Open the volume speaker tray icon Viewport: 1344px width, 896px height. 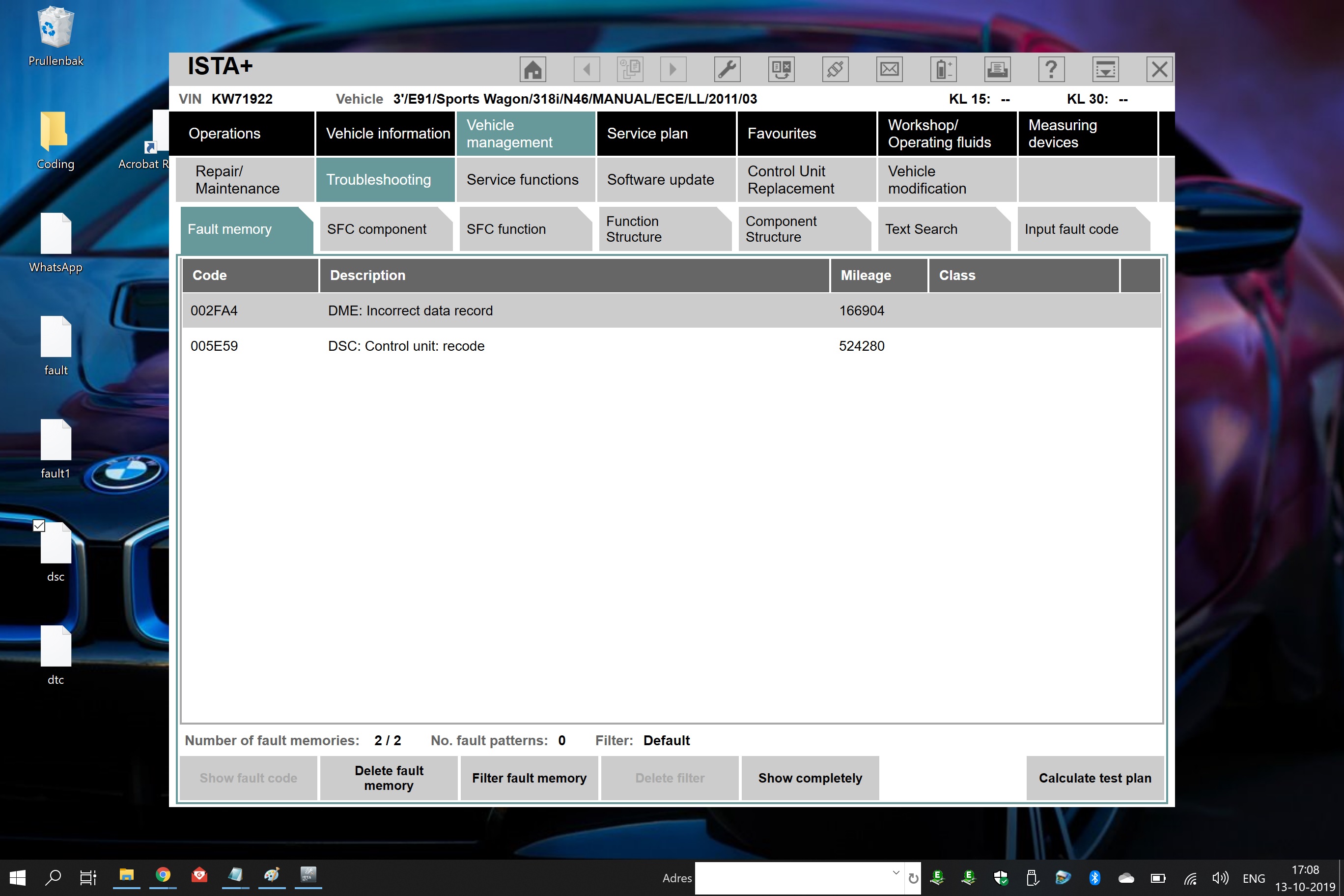point(1220,878)
